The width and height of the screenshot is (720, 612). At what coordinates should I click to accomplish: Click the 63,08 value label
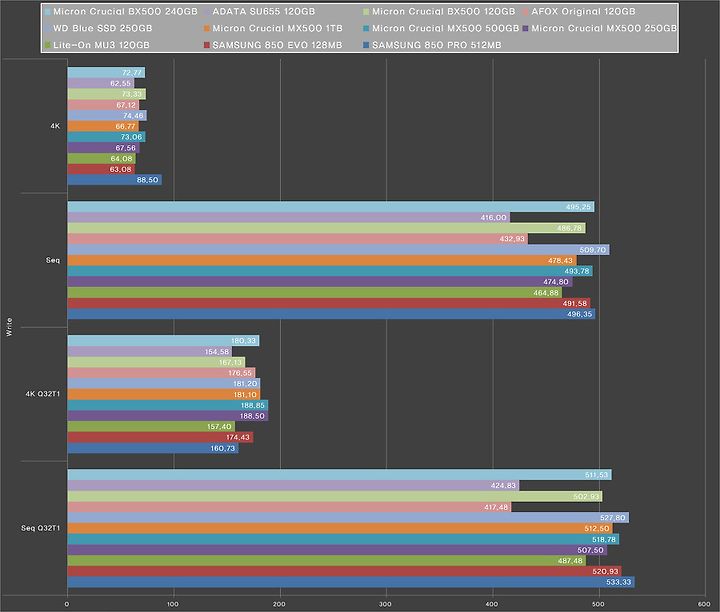[120, 169]
